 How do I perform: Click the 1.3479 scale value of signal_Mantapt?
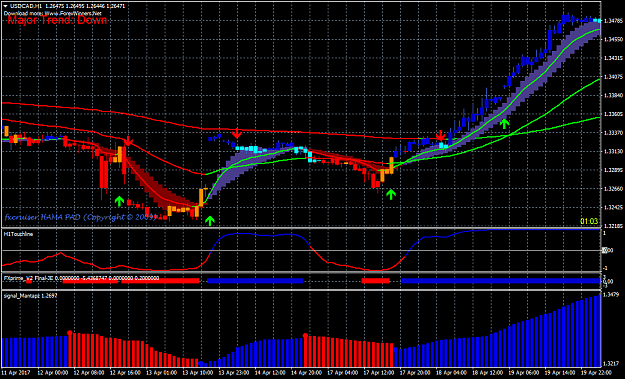[x=611, y=295]
